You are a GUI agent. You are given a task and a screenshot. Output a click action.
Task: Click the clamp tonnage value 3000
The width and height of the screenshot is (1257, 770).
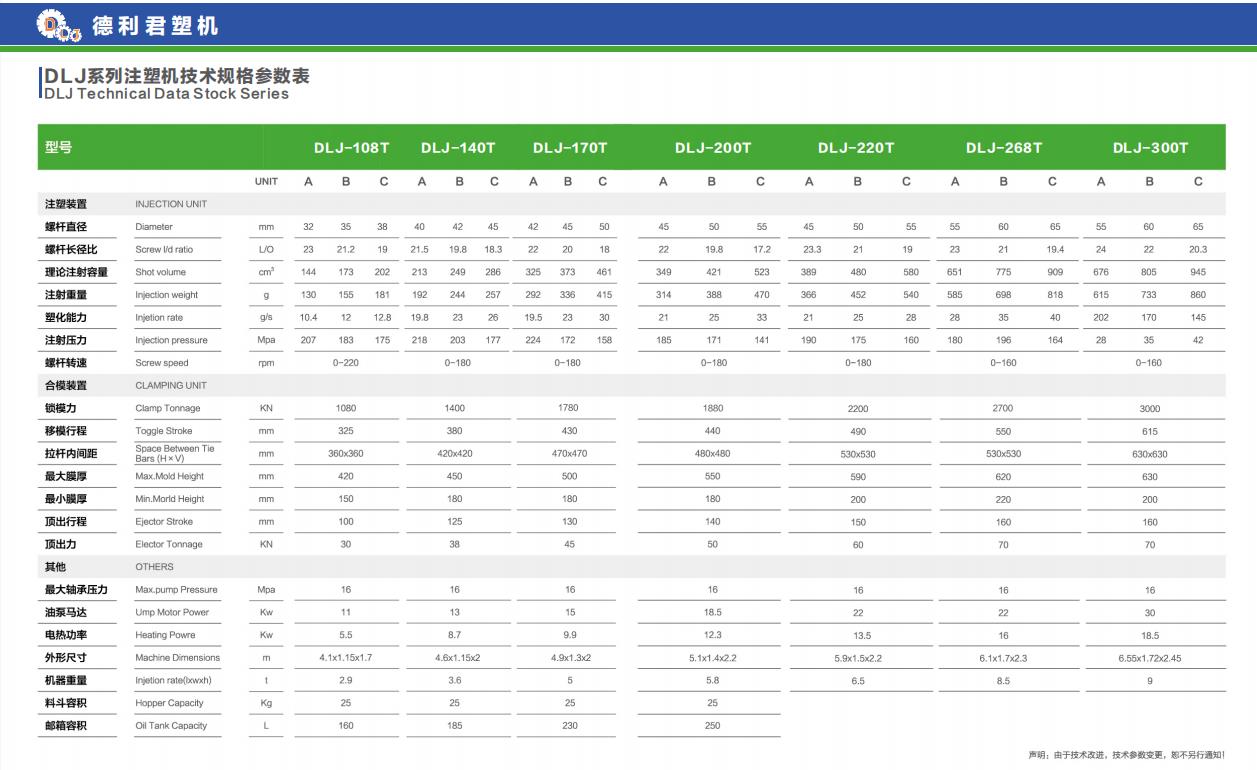pos(1150,409)
